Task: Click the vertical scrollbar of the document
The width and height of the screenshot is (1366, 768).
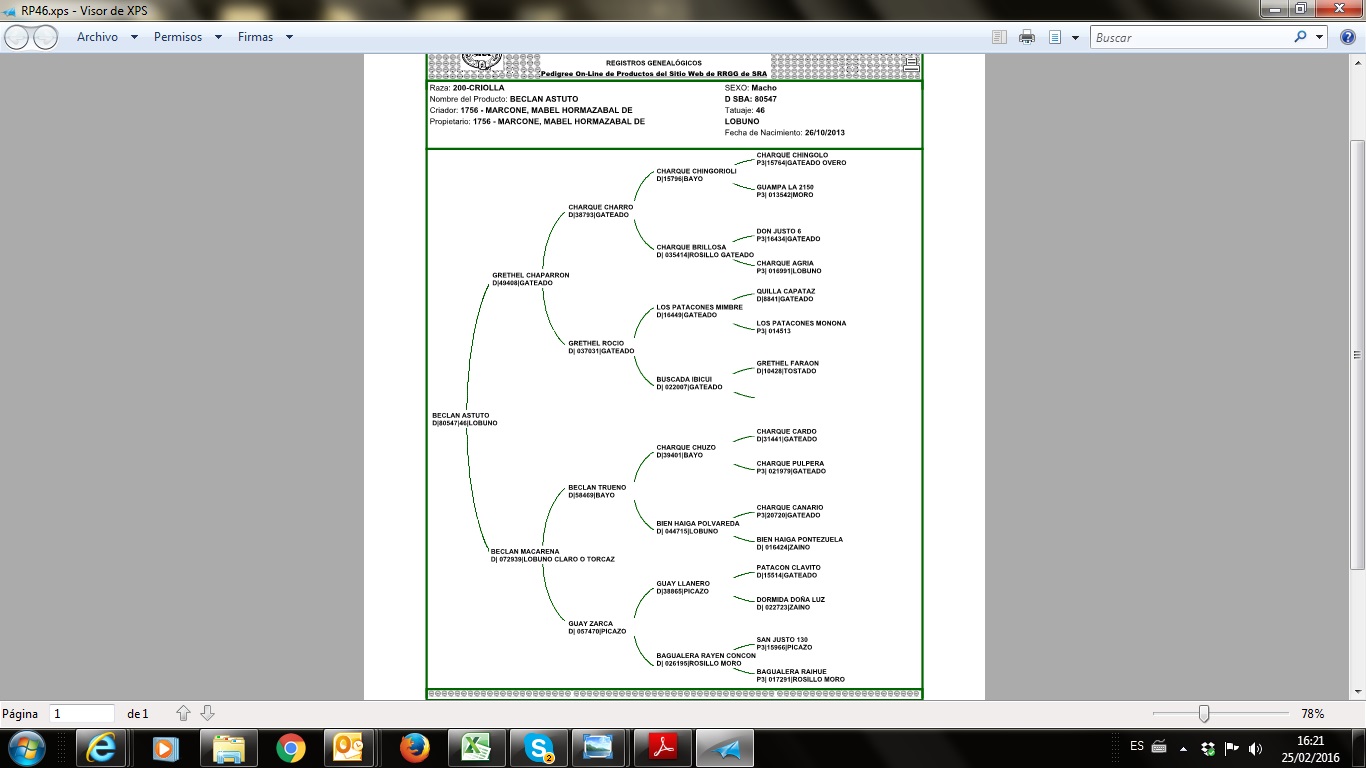Action: tap(1357, 354)
